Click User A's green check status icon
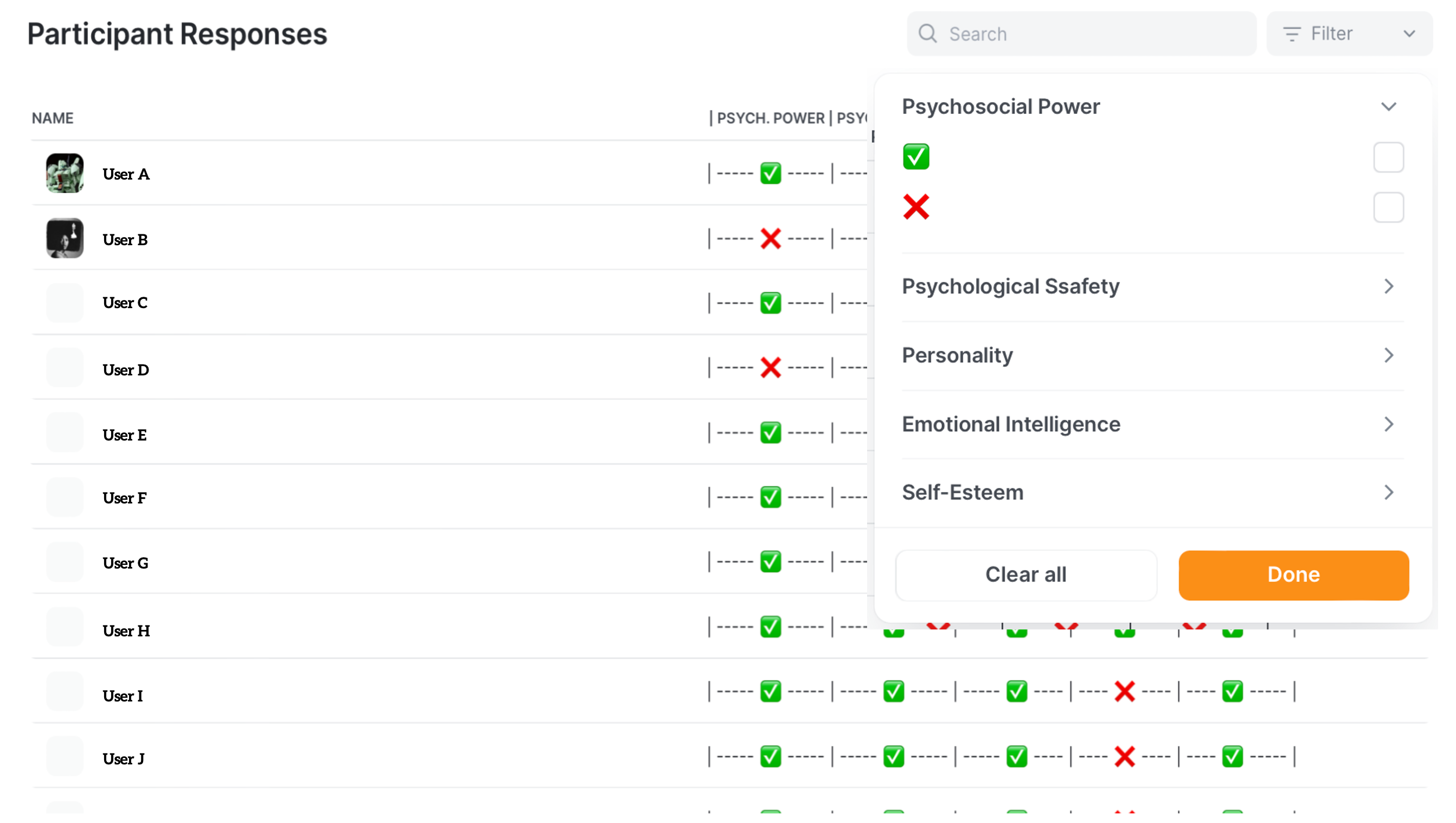Image resolution: width=1456 pixels, height=823 pixels. click(771, 173)
